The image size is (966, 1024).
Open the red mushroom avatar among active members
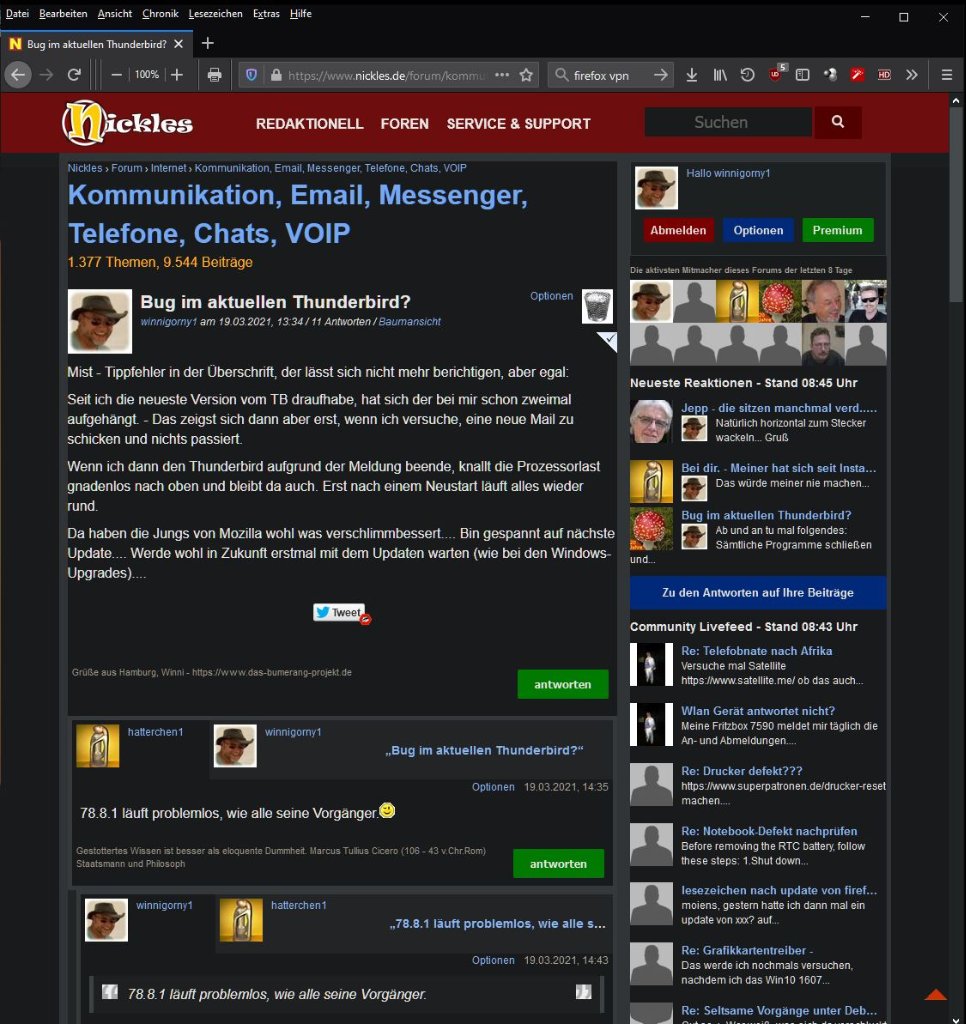[780, 301]
